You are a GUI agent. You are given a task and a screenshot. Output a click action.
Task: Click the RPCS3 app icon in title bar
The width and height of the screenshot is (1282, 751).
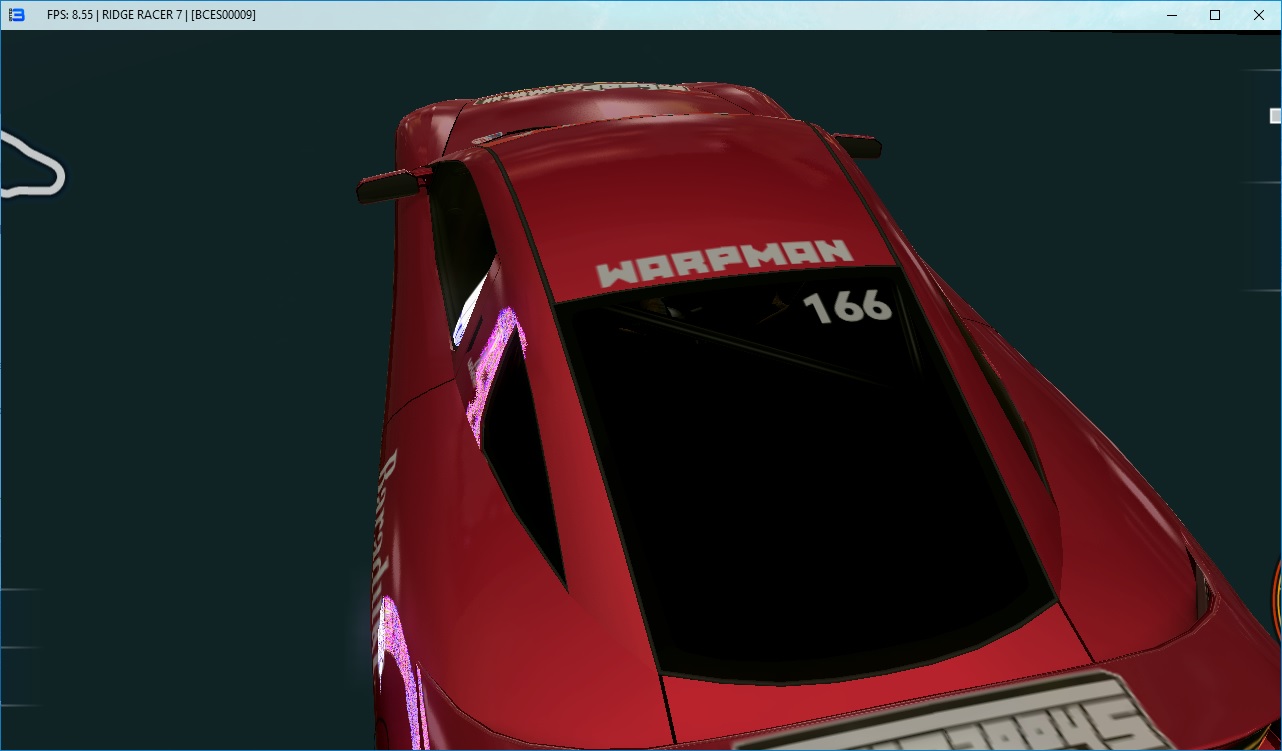(x=16, y=15)
